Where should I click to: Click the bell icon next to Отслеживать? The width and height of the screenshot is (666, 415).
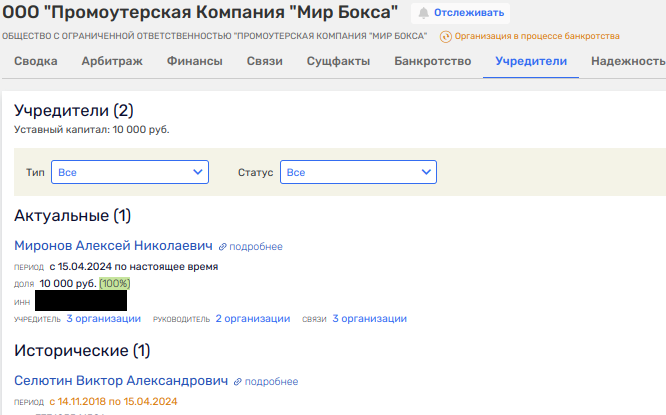[423, 13]
